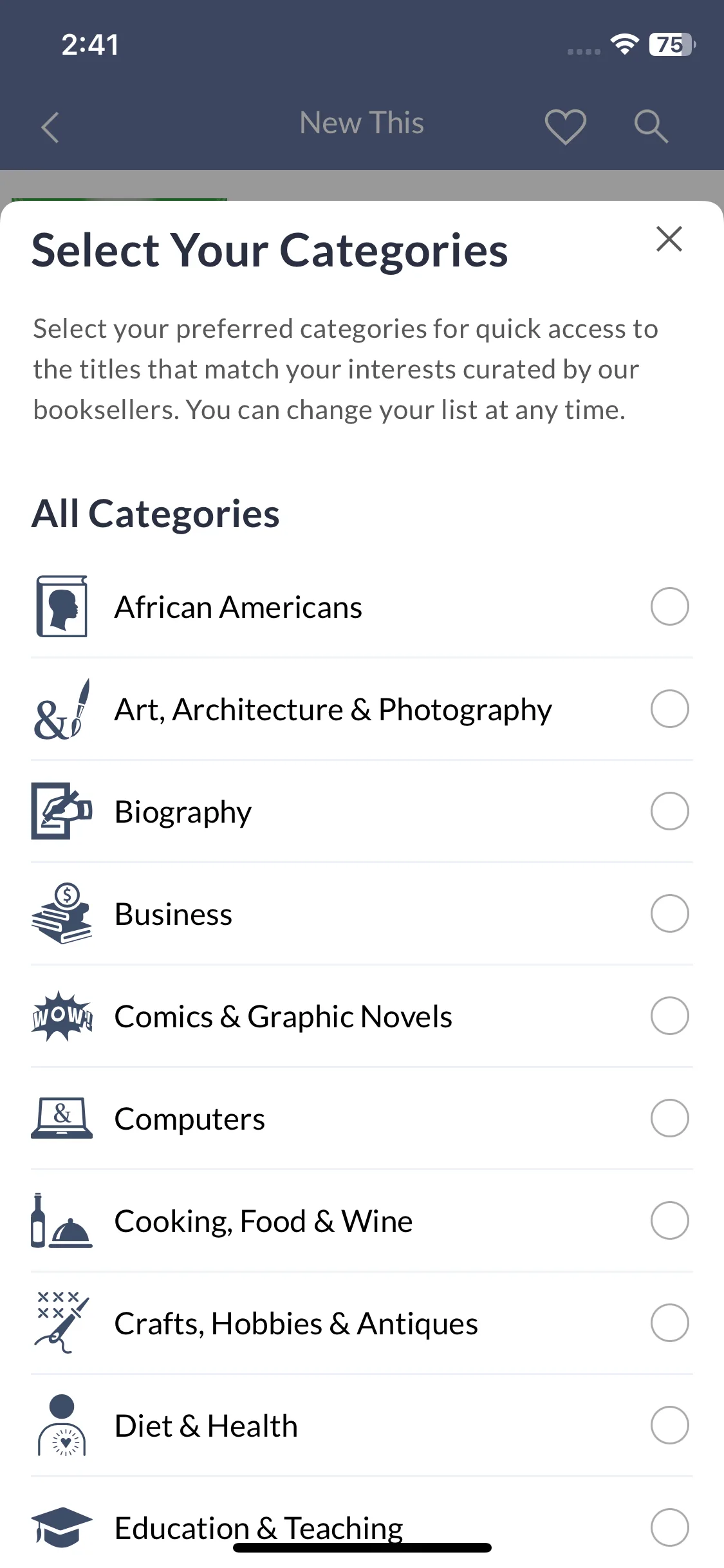Tap the Education graduation cap icon
This screenshot has width=724, height=1568.
pyautogui.click(x=62, y=1526)
